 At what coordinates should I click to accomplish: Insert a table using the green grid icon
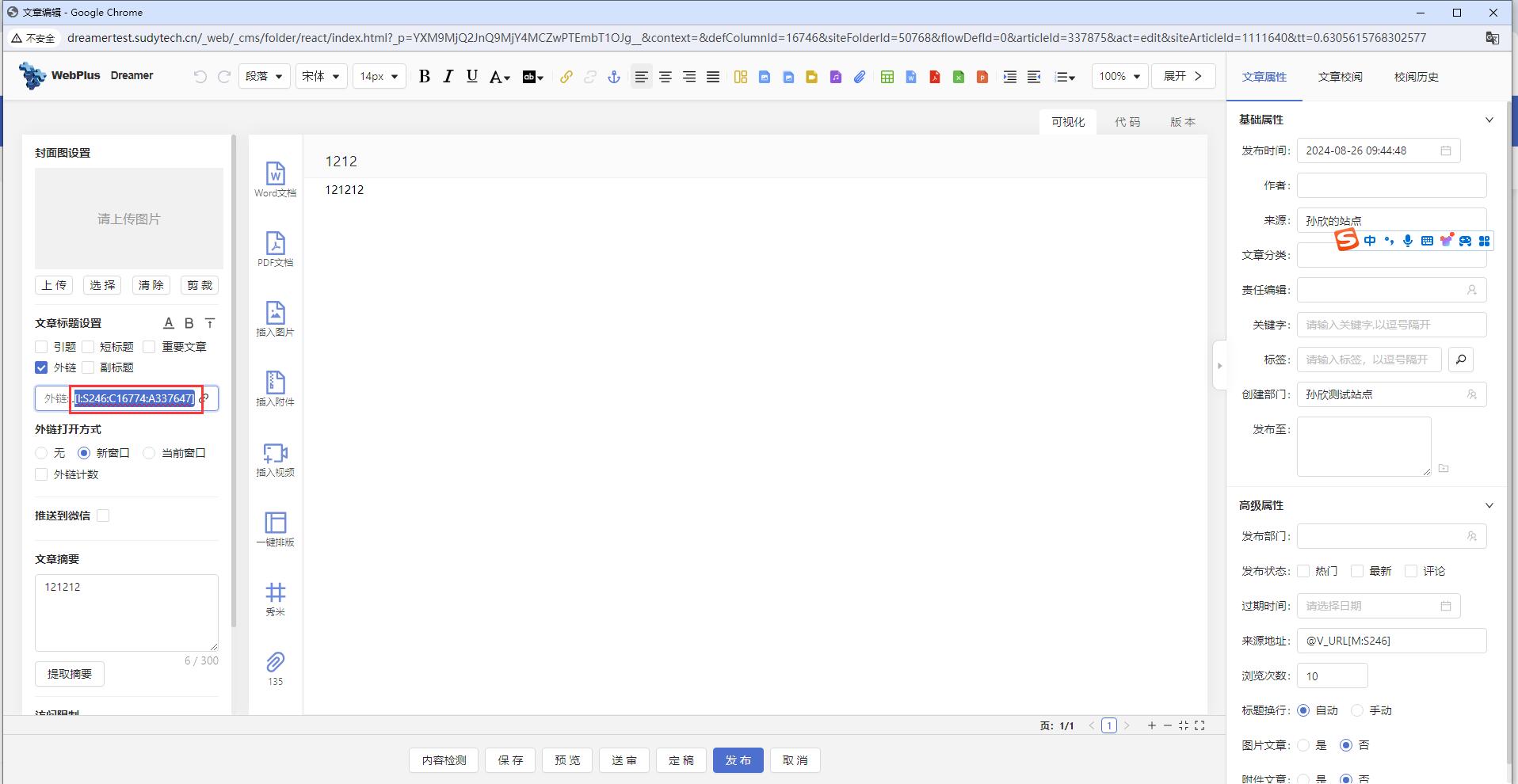[887, 77]
